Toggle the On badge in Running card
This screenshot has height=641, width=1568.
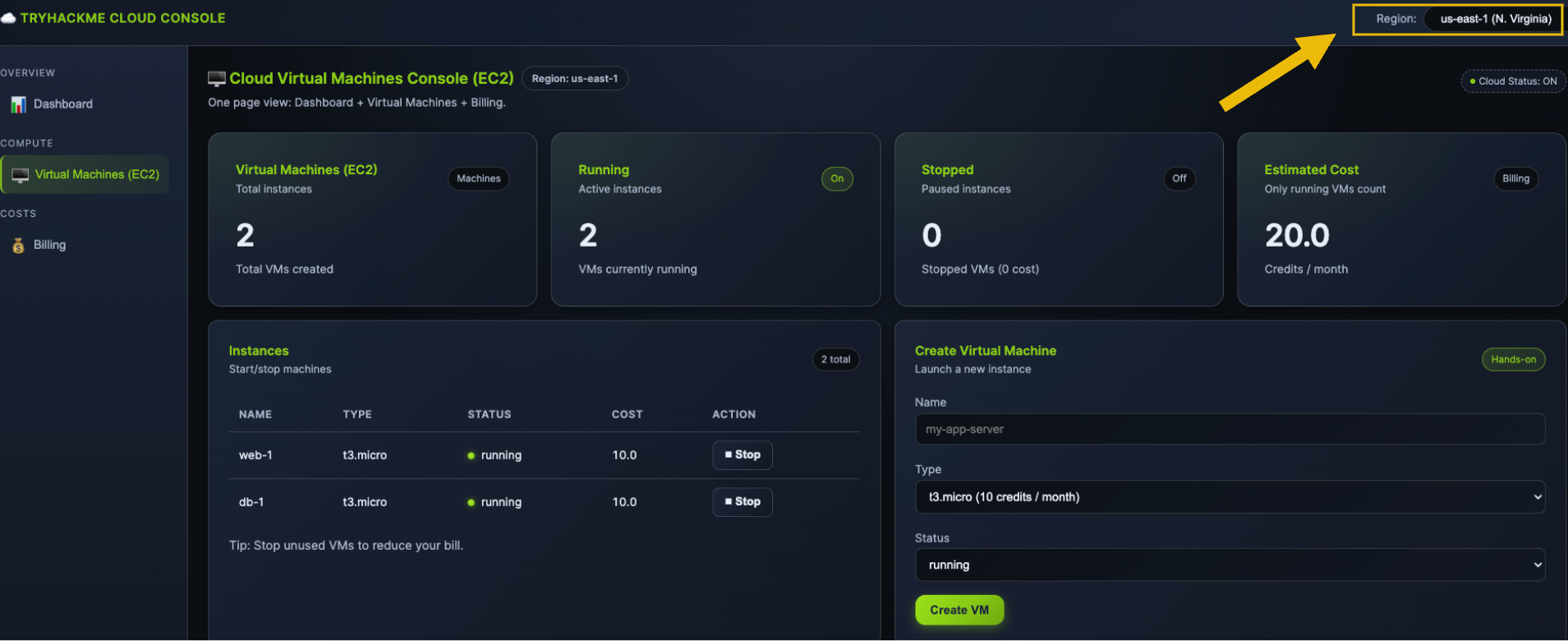(x=836, y=178)
